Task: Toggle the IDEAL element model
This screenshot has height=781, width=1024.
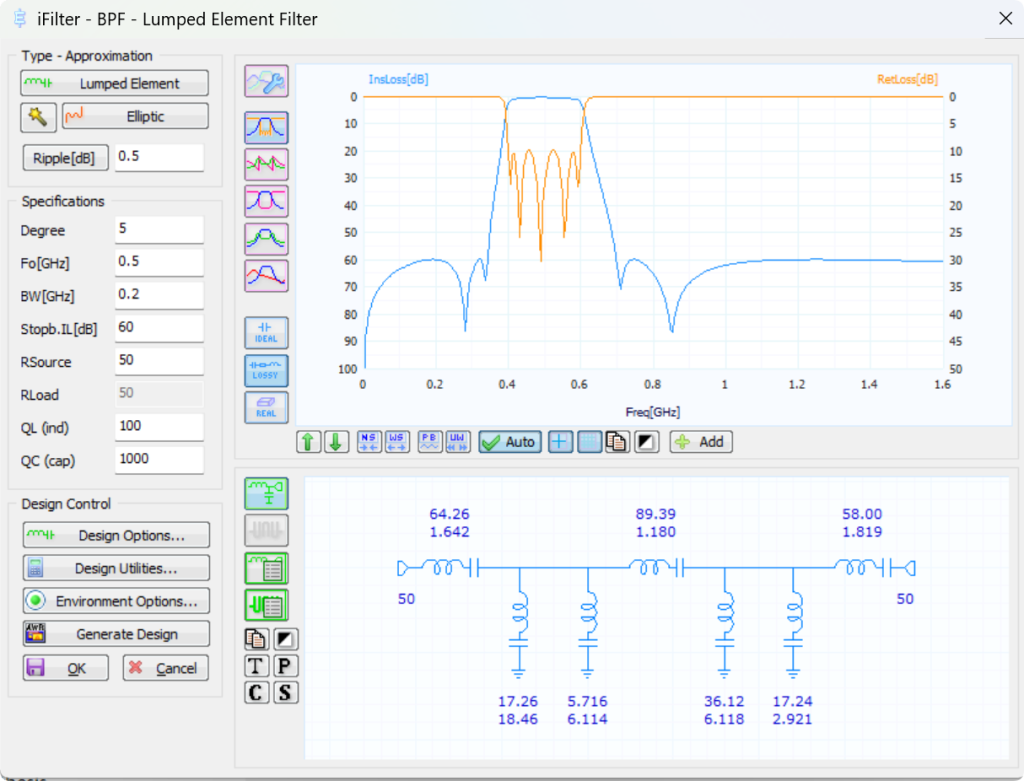Action: [266, 333]
